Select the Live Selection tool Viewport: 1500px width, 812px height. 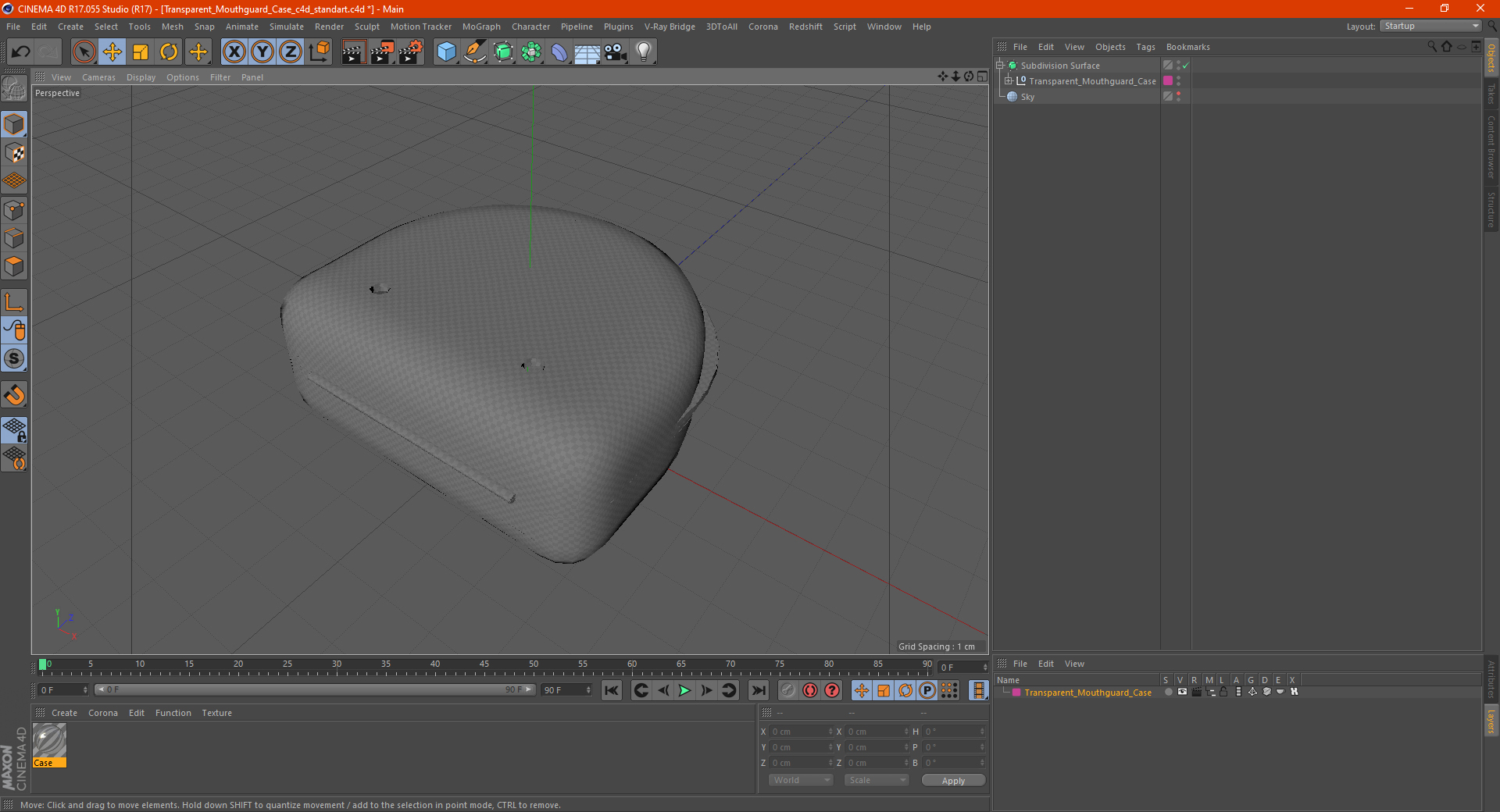pyautogui.click(x=84, y=52)
